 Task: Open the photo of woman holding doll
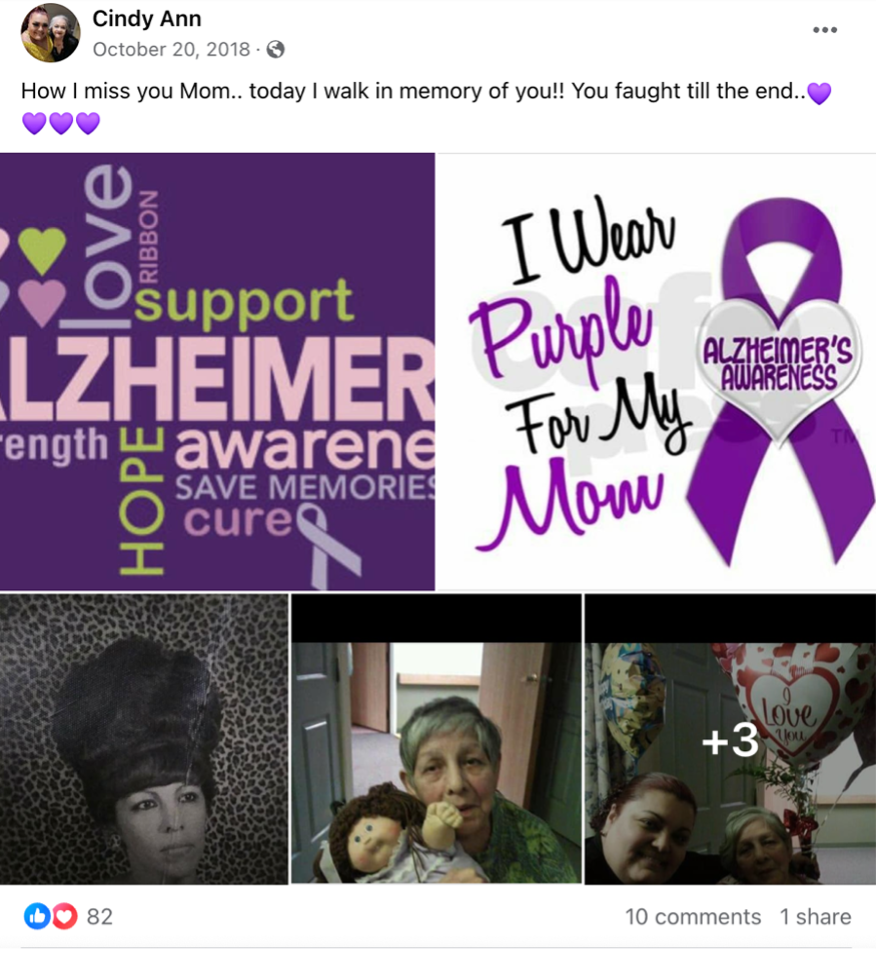436,738
